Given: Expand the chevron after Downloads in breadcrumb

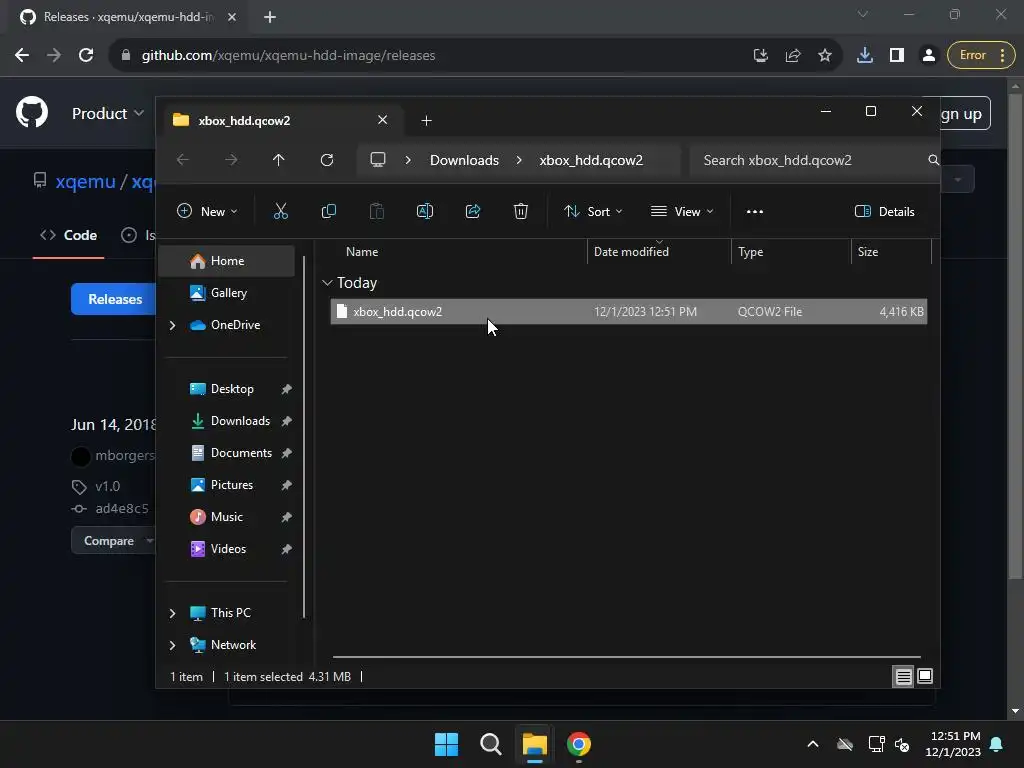Looking at the screenshot, I should tap(519, 160).
